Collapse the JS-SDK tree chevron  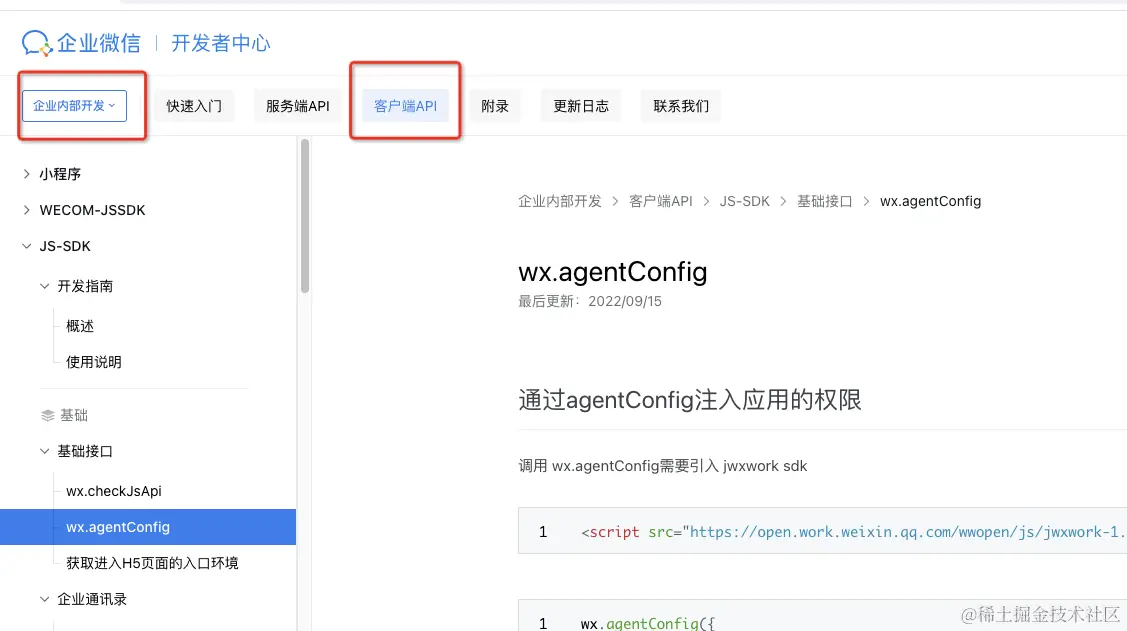27,246
